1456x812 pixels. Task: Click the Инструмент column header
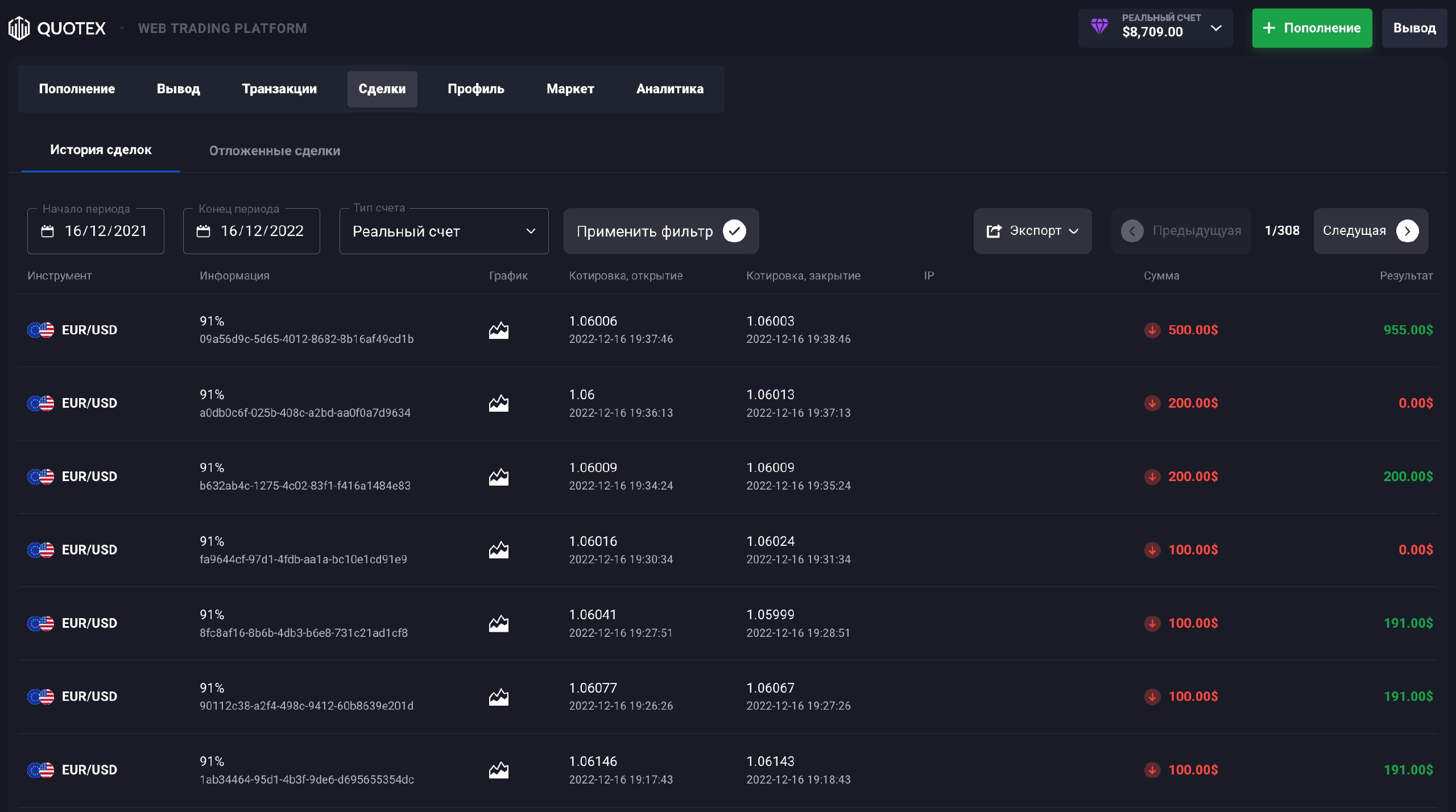click(x=60, y=276)
